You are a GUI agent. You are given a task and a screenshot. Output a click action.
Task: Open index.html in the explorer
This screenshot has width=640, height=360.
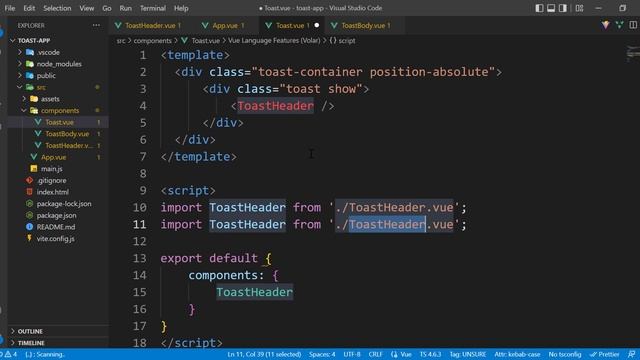pos(58,192)
